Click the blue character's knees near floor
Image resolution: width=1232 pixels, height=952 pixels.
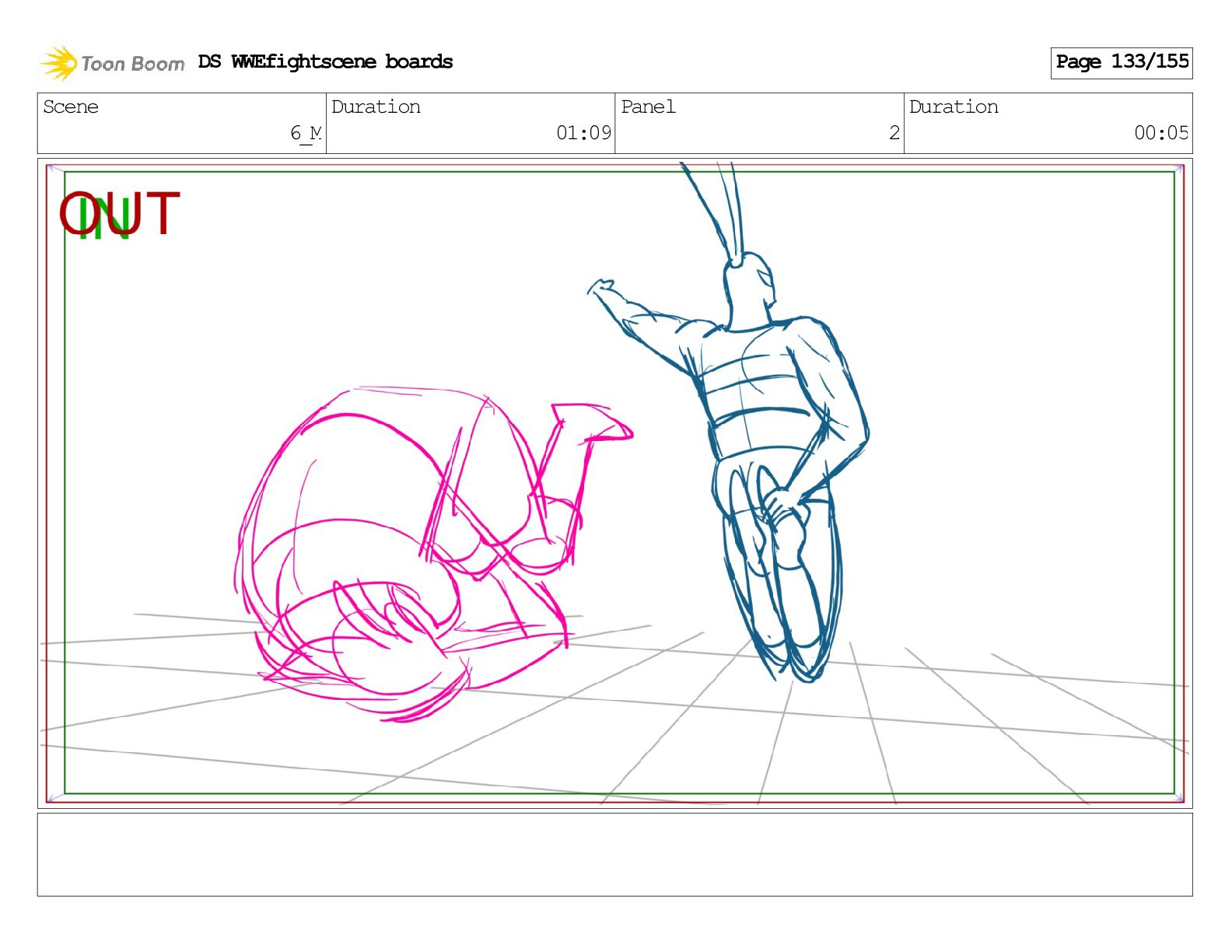793,657
